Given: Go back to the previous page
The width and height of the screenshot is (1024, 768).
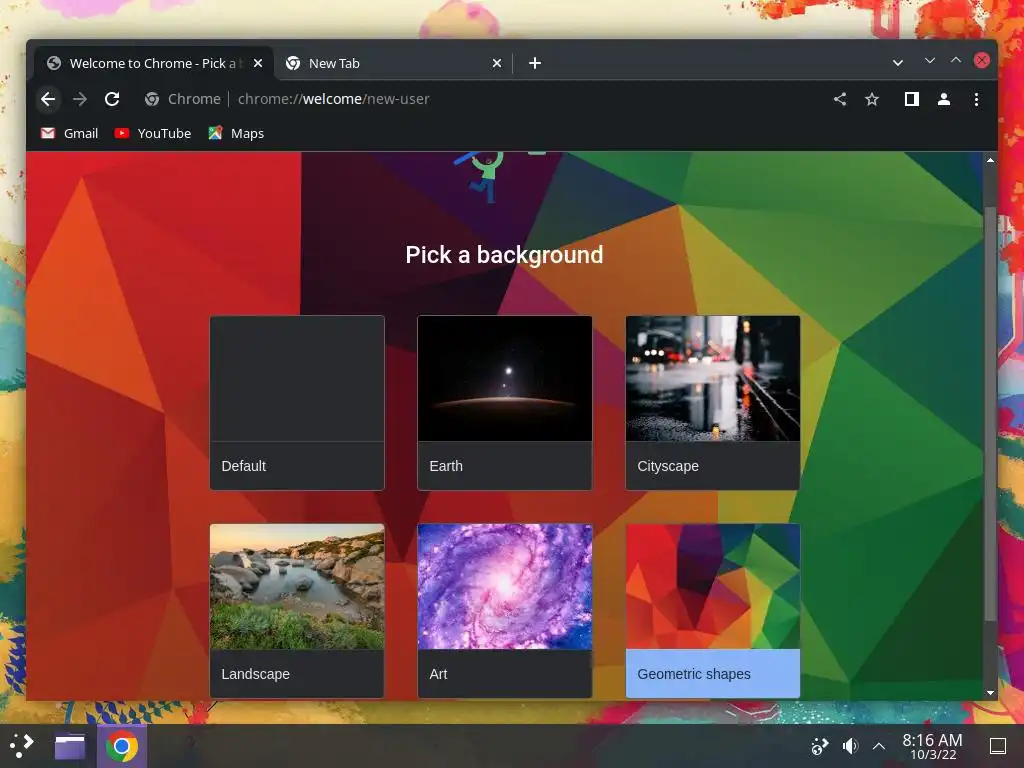Looking at the screenshot, I should tap(48, 99).
